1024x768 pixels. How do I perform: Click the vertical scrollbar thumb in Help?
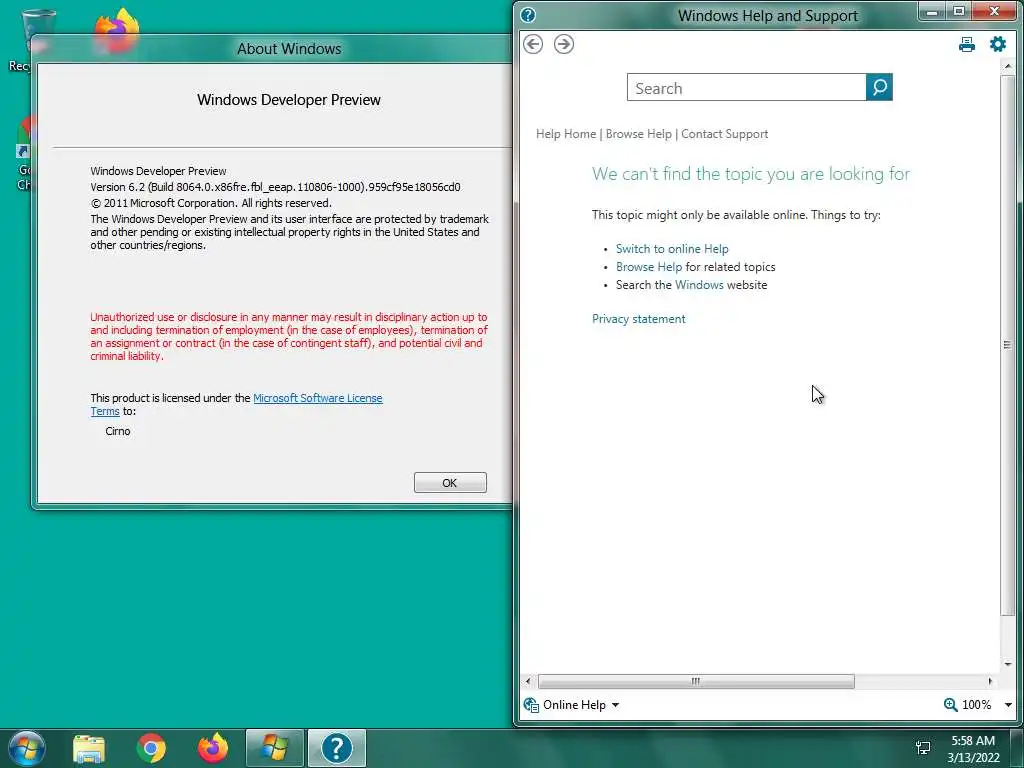point(1007,344)
